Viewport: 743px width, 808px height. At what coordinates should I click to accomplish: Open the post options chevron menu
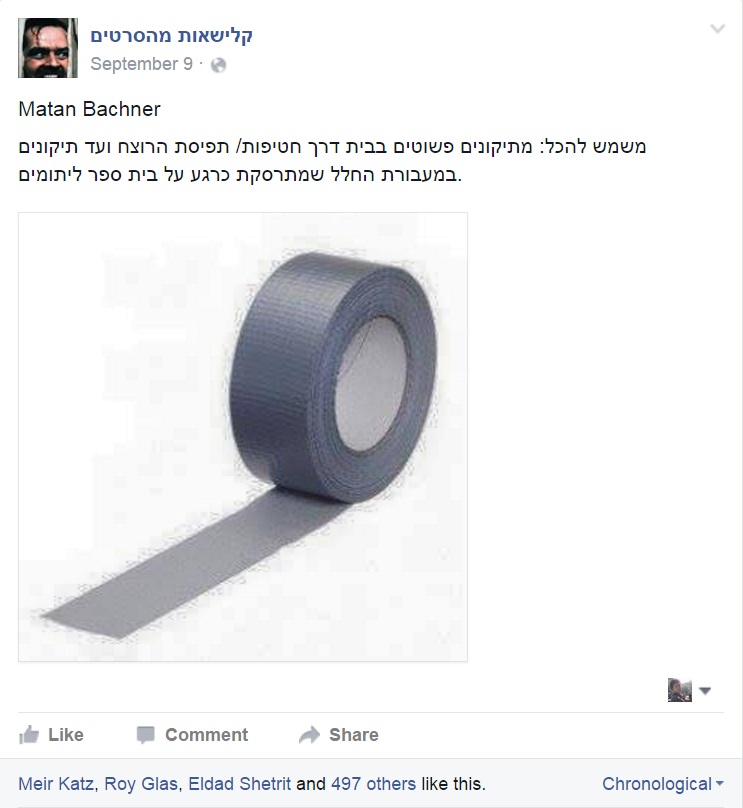(717, 29)
